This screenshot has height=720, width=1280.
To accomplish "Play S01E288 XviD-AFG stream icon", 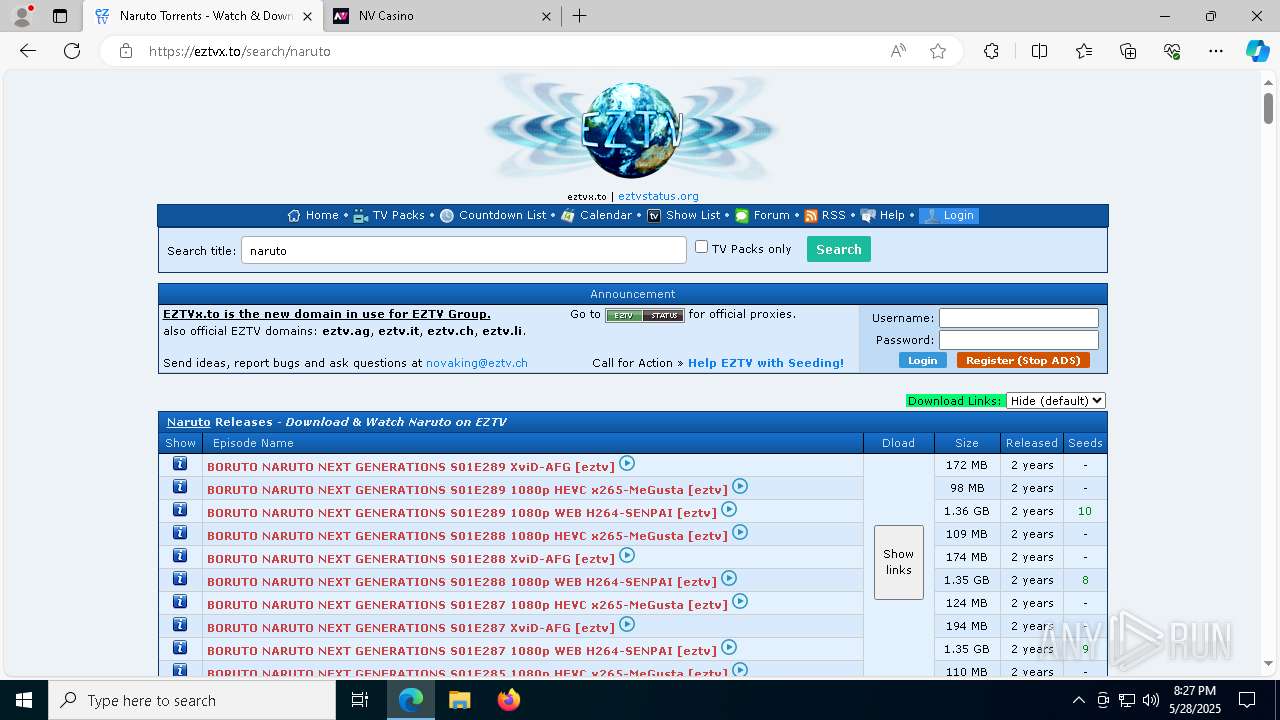I will 627,555.
